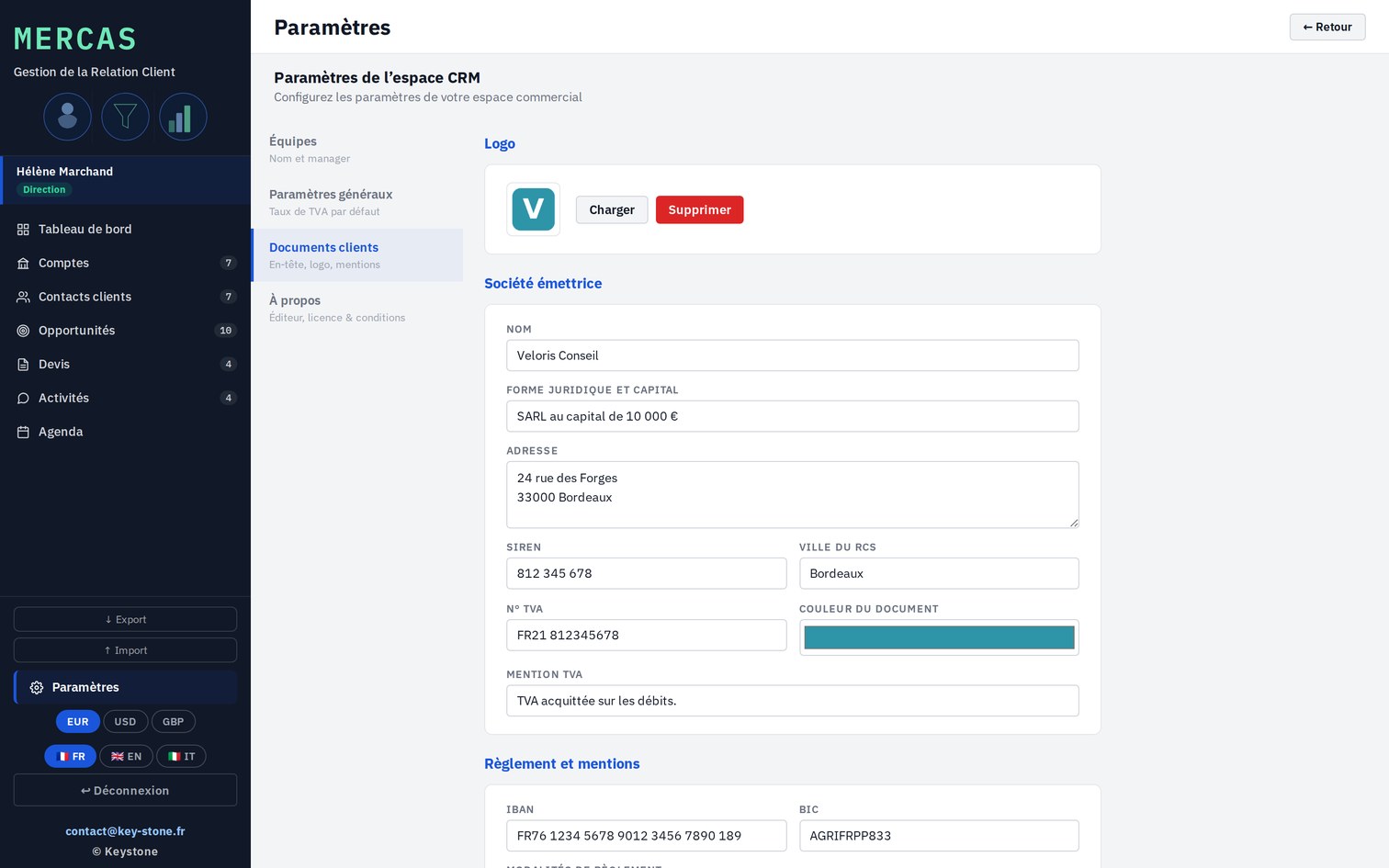The width and height of the screenshot is (1389, 868).
Task: Open Paramètres in sidebar footer
Action: point(125,687)
